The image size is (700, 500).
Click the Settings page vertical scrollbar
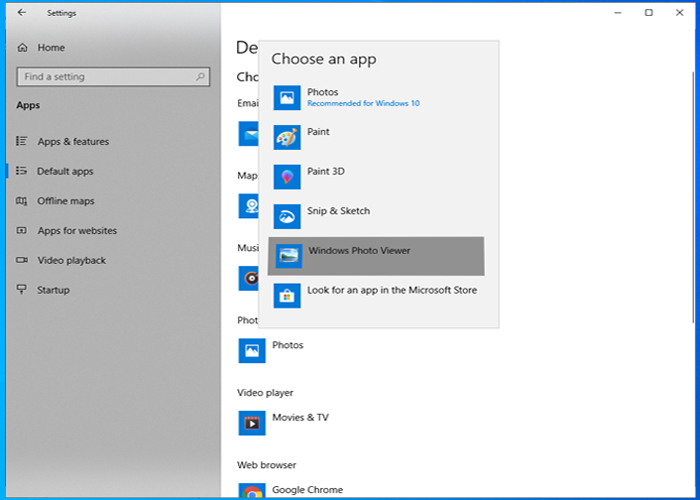coord(693,196)
